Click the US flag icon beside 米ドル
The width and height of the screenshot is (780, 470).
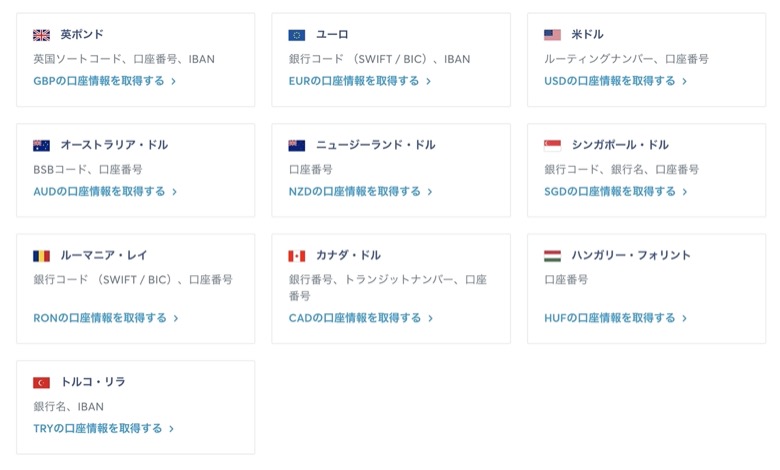pos(552,35)
